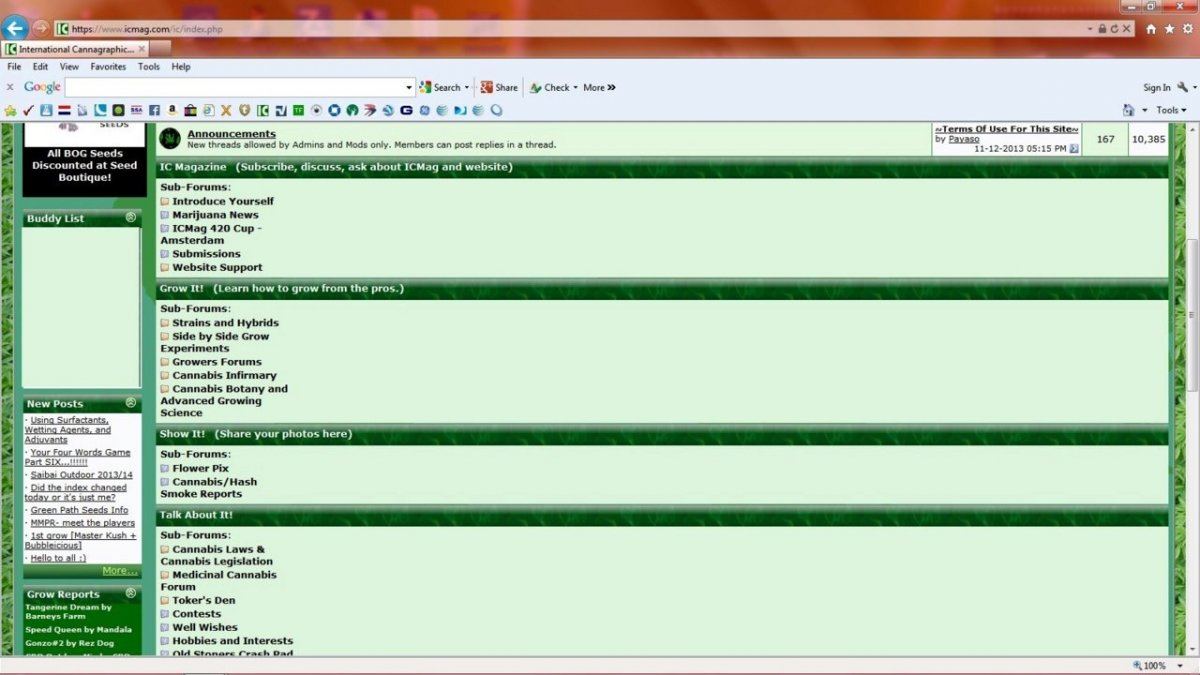Click the folder icon beside Strains and Hybrids
Screen dimensions: 1200x675
click(165, 324)
